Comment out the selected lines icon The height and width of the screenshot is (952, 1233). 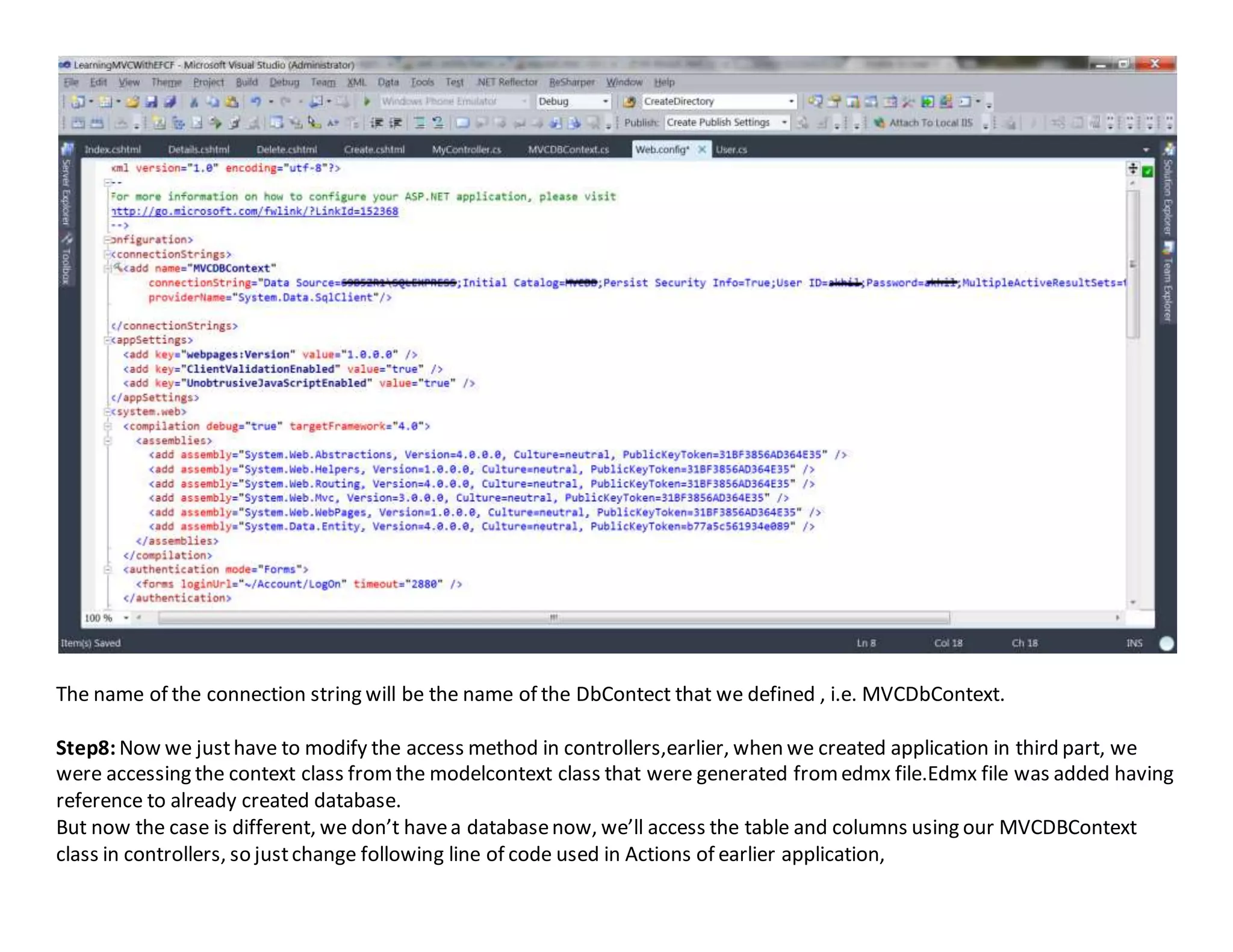pos(420,123)
